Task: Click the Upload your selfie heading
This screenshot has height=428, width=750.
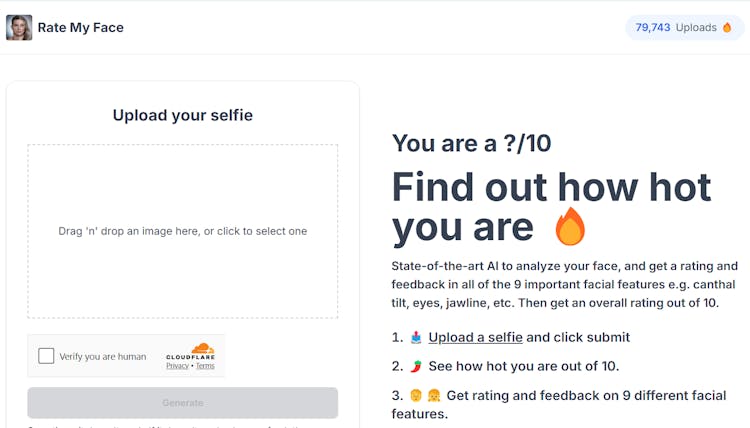Action: click(x=183, y=115)
